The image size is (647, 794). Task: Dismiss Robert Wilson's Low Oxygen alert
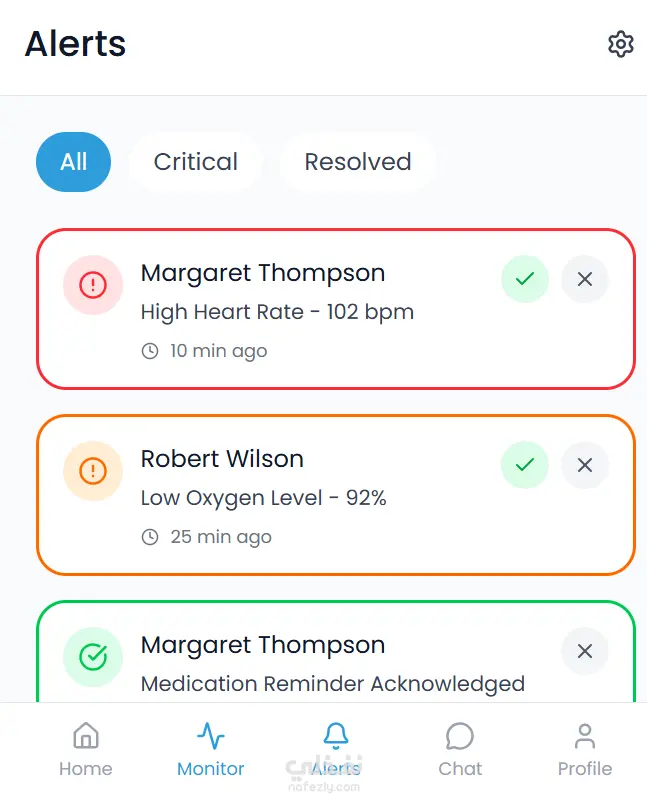[x=585, y=465]
